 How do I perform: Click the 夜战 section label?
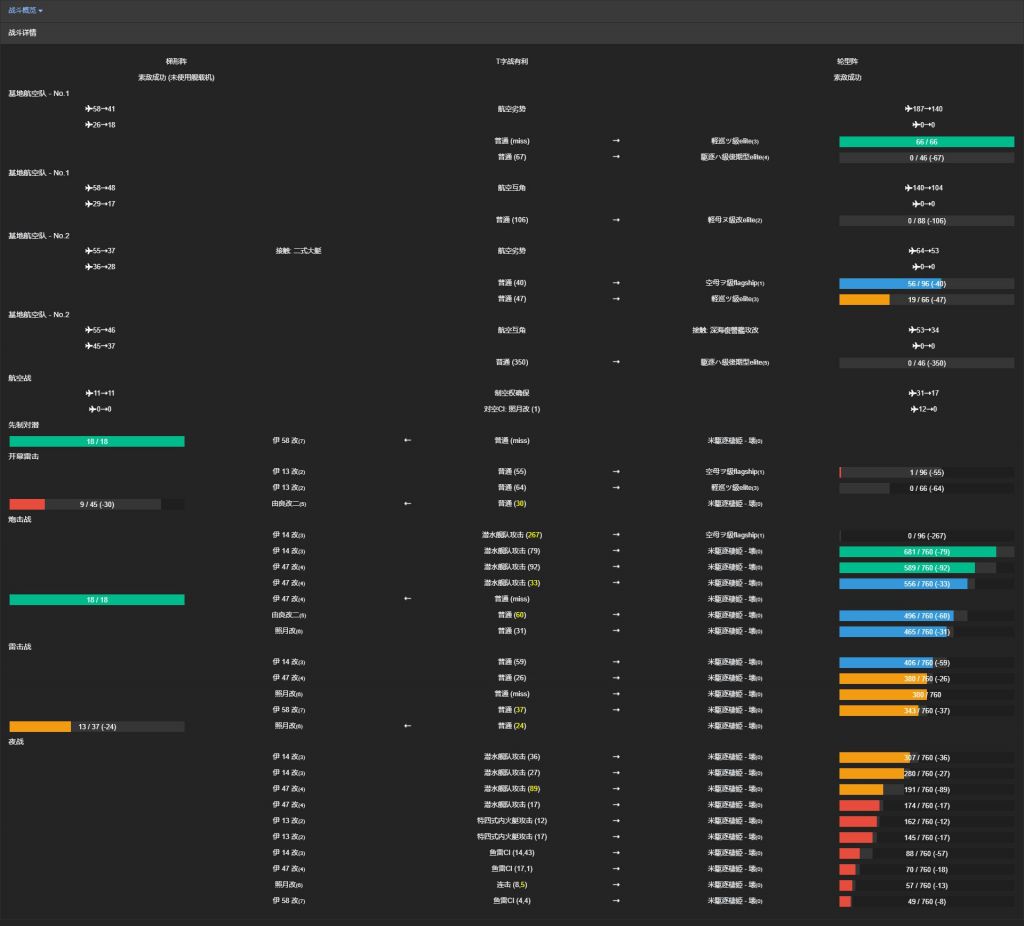point(18,741)
